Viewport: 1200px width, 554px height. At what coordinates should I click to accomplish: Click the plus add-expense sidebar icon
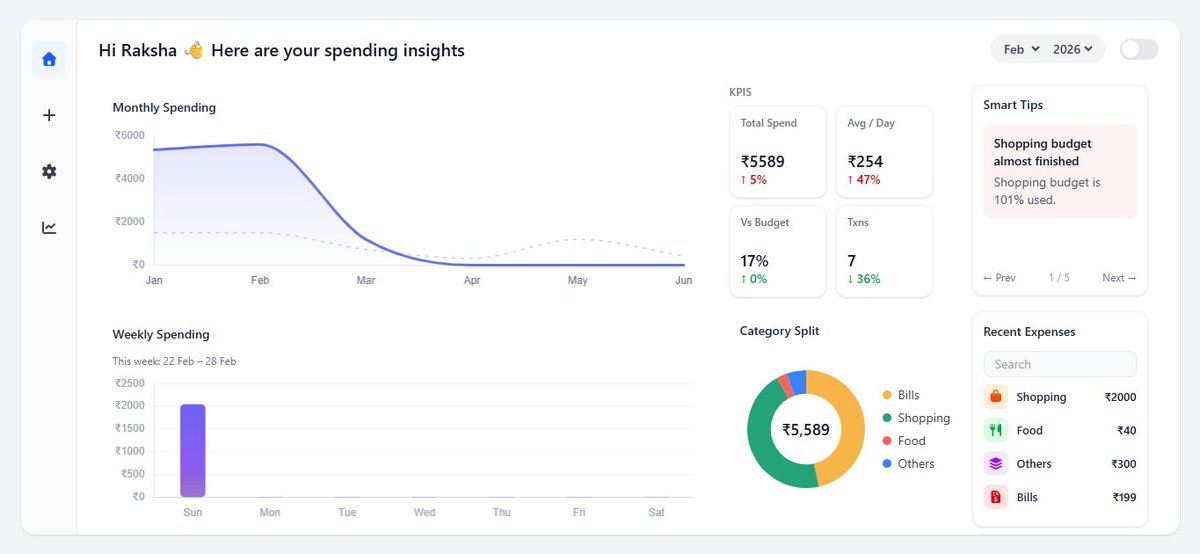pos(49,115)
